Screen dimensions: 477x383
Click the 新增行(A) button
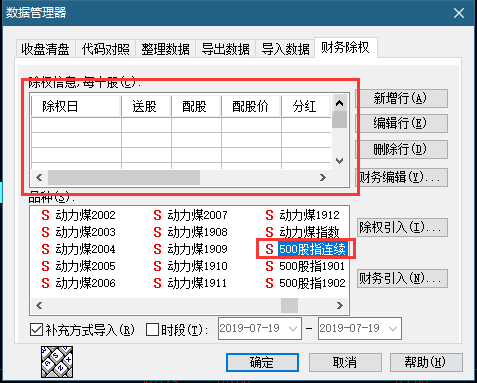pyautogui.click(x=401, y=98)
